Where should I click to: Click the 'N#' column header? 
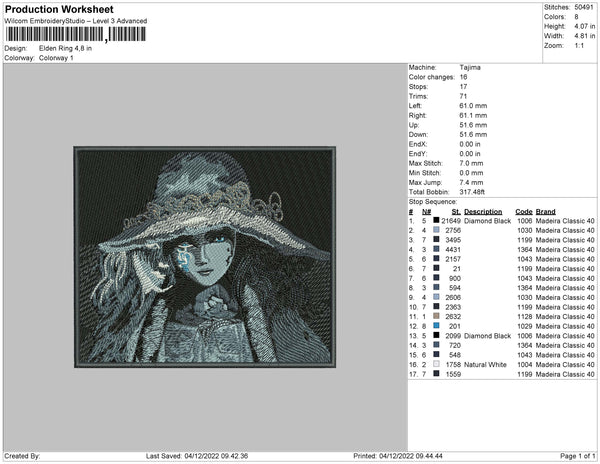coord(427,212)
